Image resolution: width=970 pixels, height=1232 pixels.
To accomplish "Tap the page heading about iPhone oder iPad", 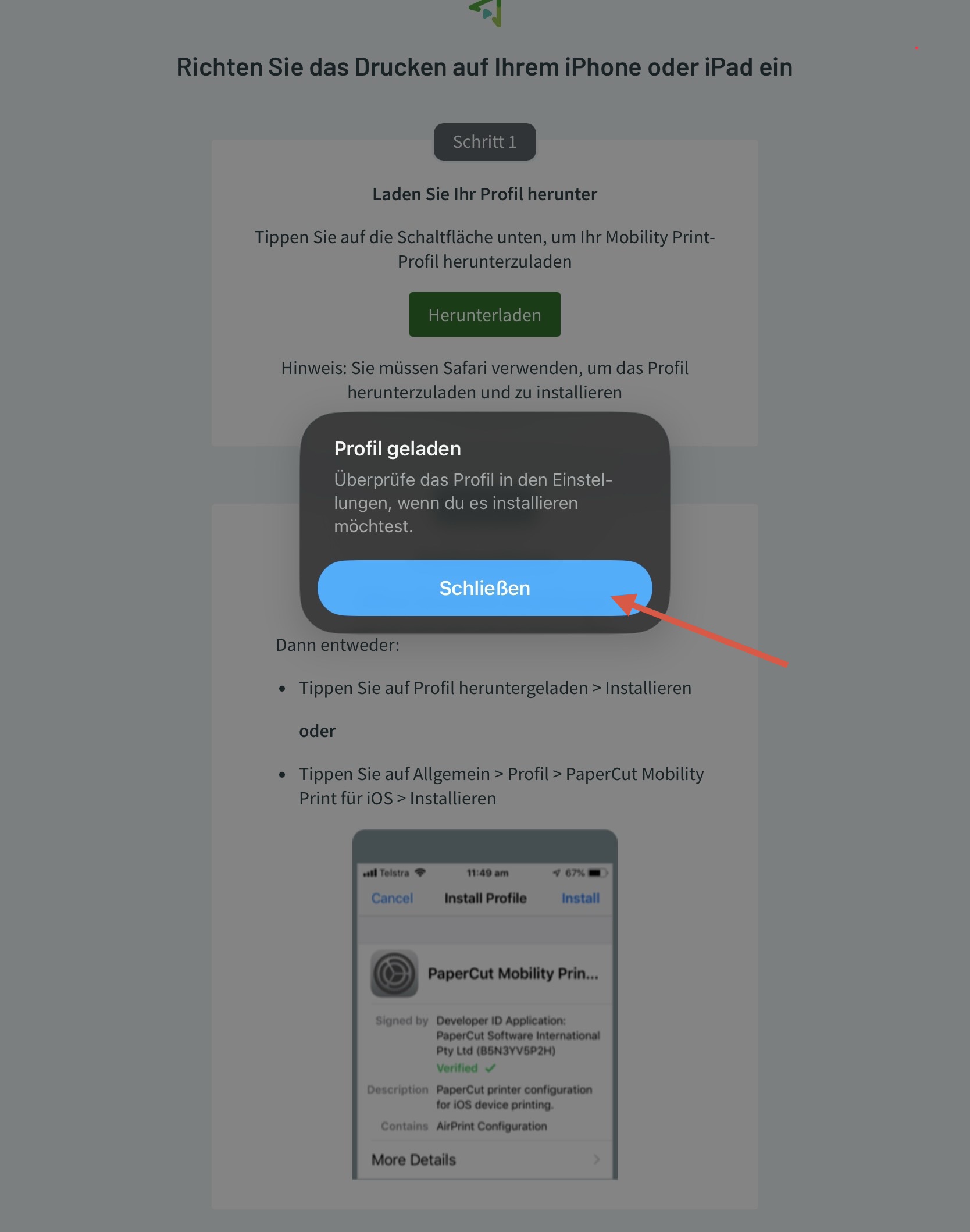I will pyautogui.click(x=484, y=67).
